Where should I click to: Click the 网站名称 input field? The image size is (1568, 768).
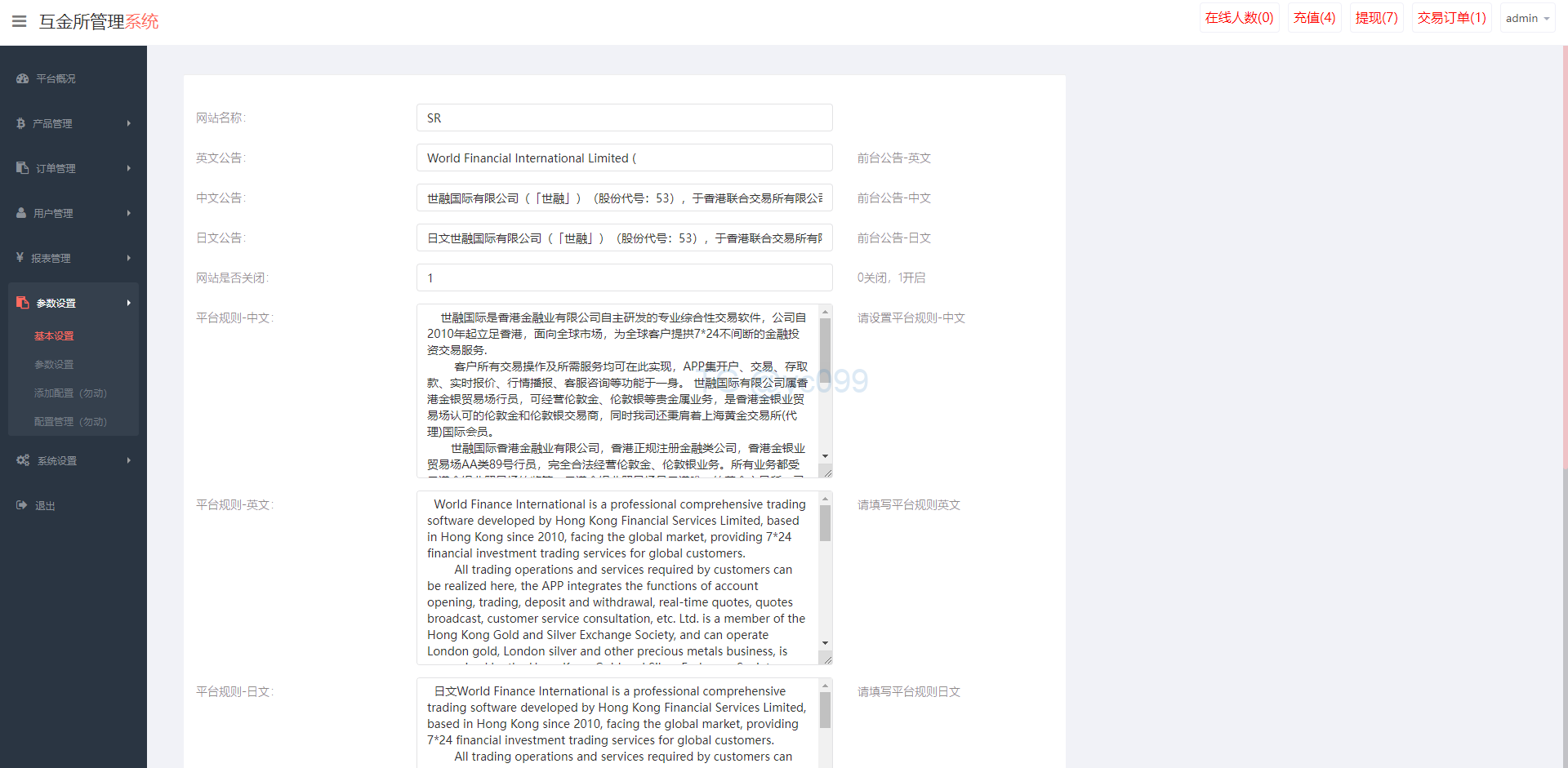click(624, 118)
